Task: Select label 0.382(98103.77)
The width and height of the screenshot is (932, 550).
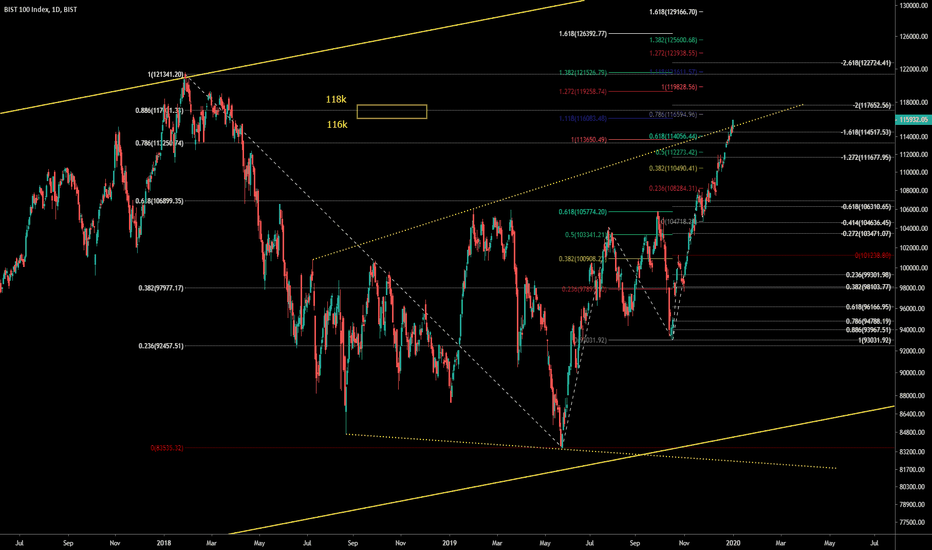Action: pos(868,287)
